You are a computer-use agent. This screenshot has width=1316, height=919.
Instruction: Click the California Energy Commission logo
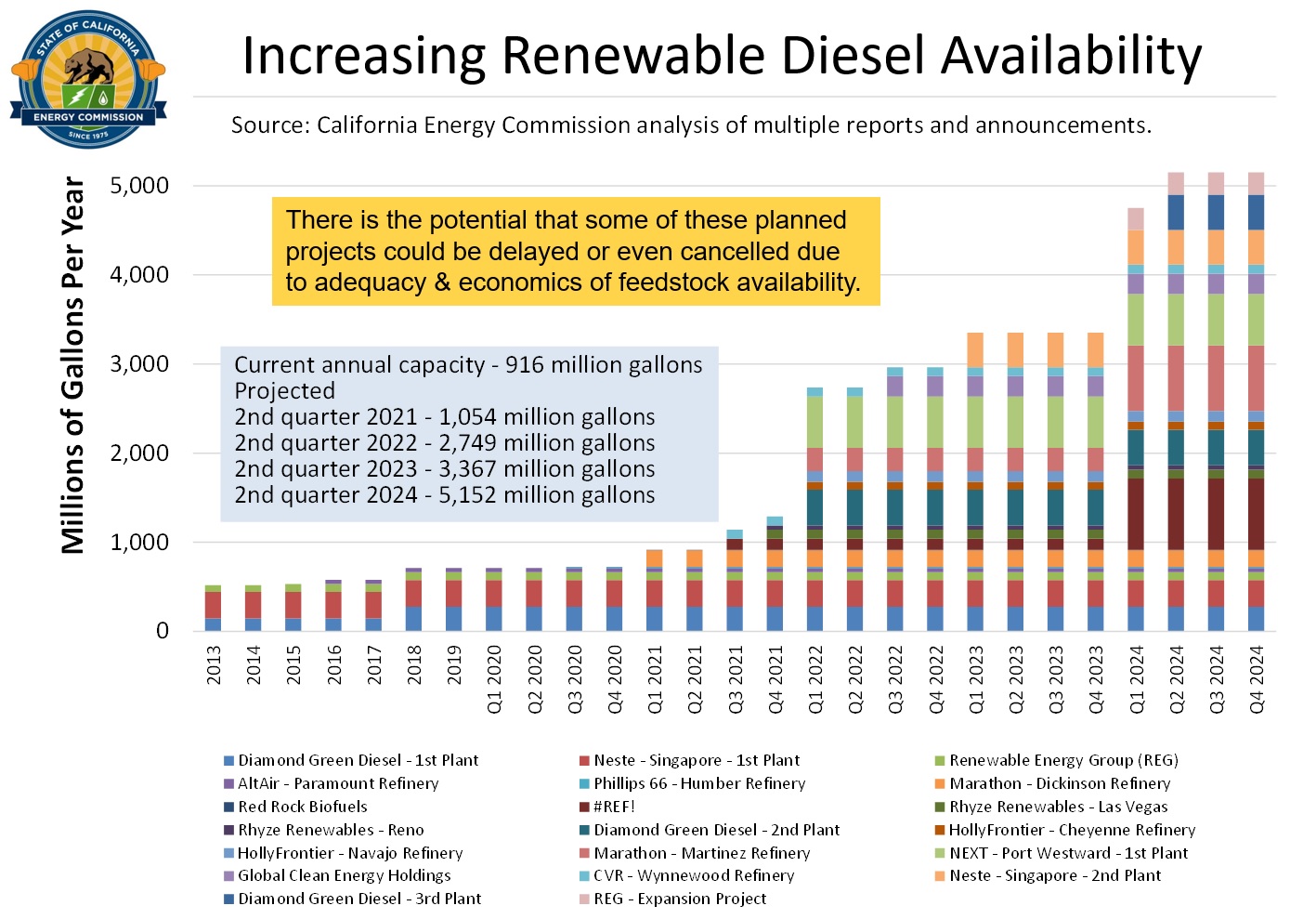[86, 79]
